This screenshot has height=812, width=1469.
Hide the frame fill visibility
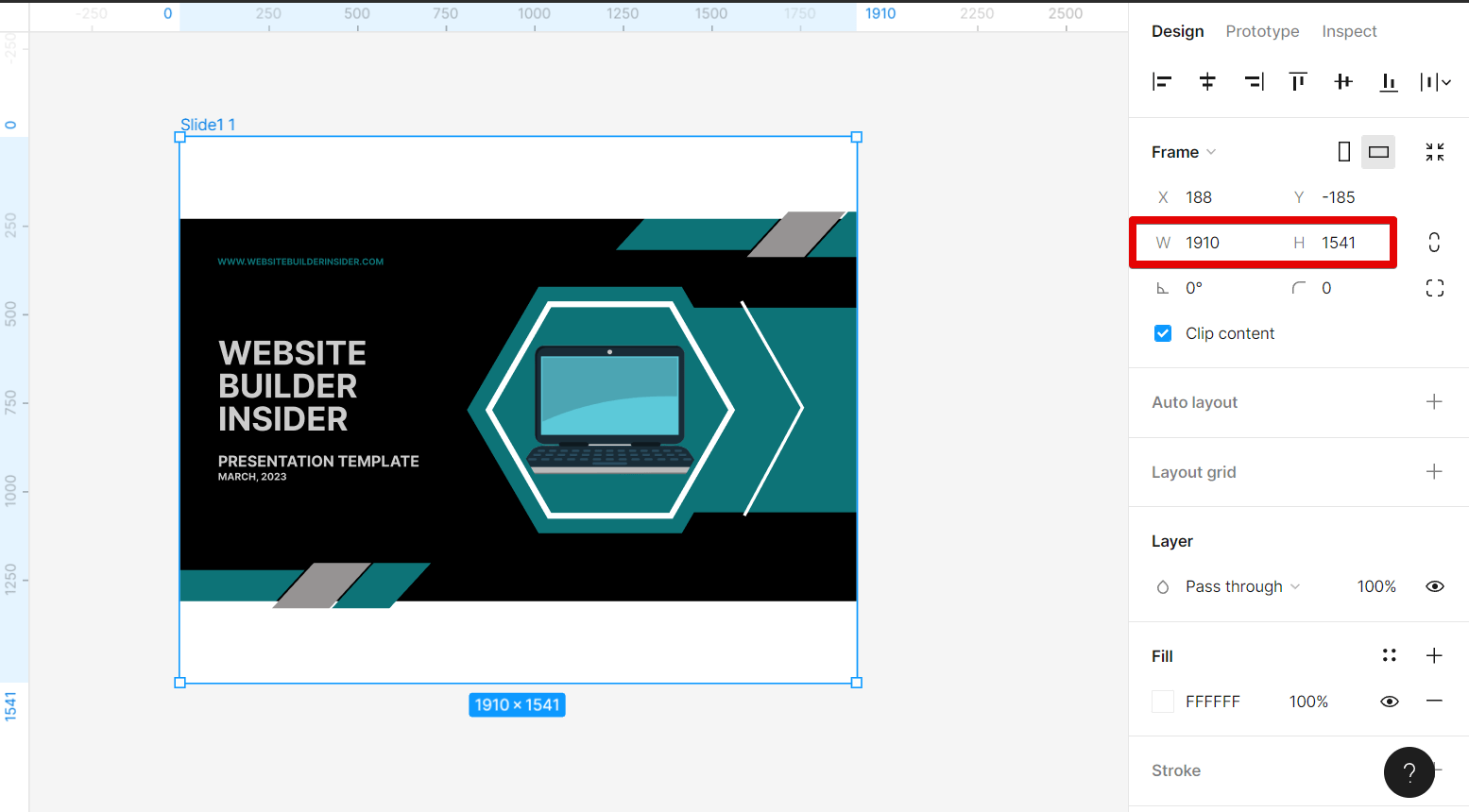(1389, 702)
